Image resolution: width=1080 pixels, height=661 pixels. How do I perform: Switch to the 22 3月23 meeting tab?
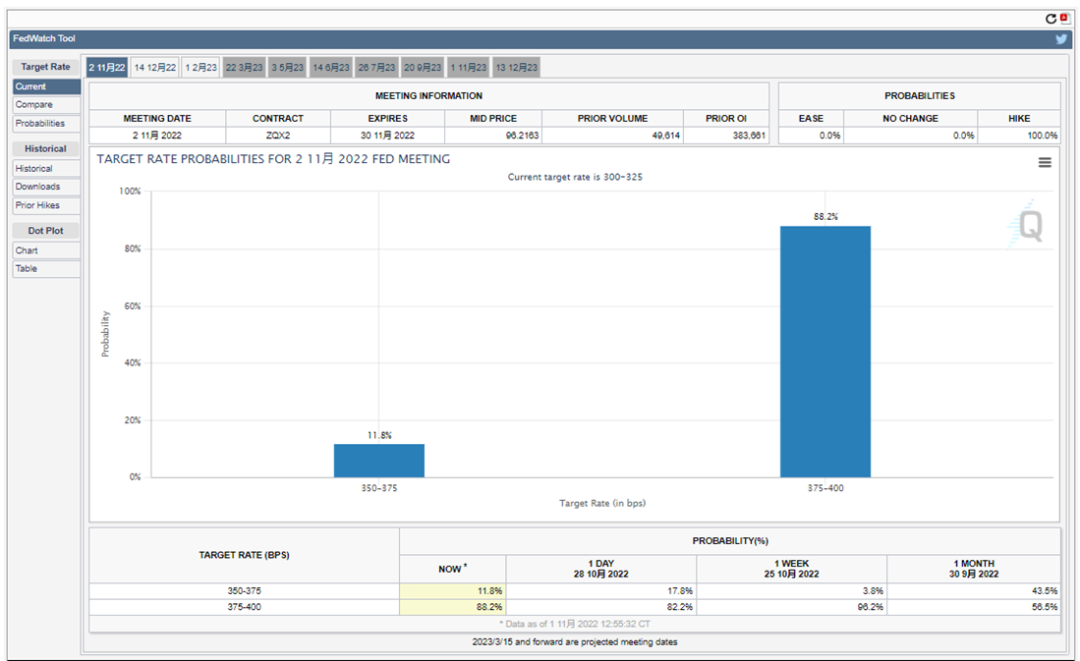coord(244,67)
